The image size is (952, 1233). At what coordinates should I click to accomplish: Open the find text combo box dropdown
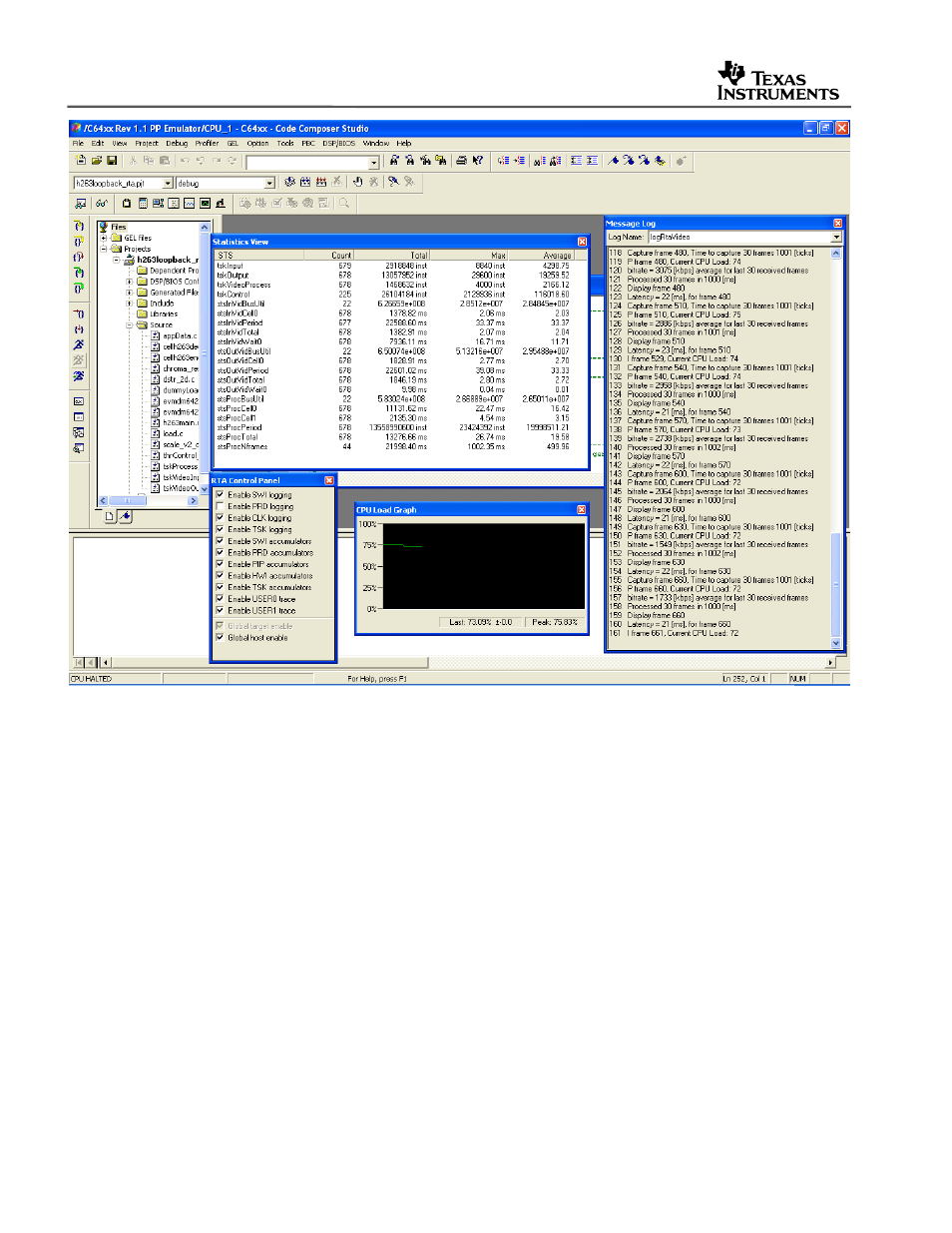pyautogui.click(x=374, y=162)
